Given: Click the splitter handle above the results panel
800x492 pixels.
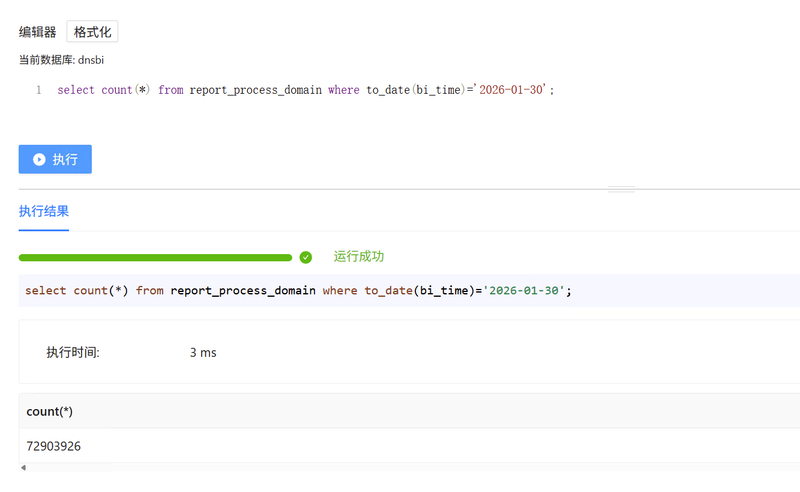Looking at the screenshot, I should coord(621,189).
